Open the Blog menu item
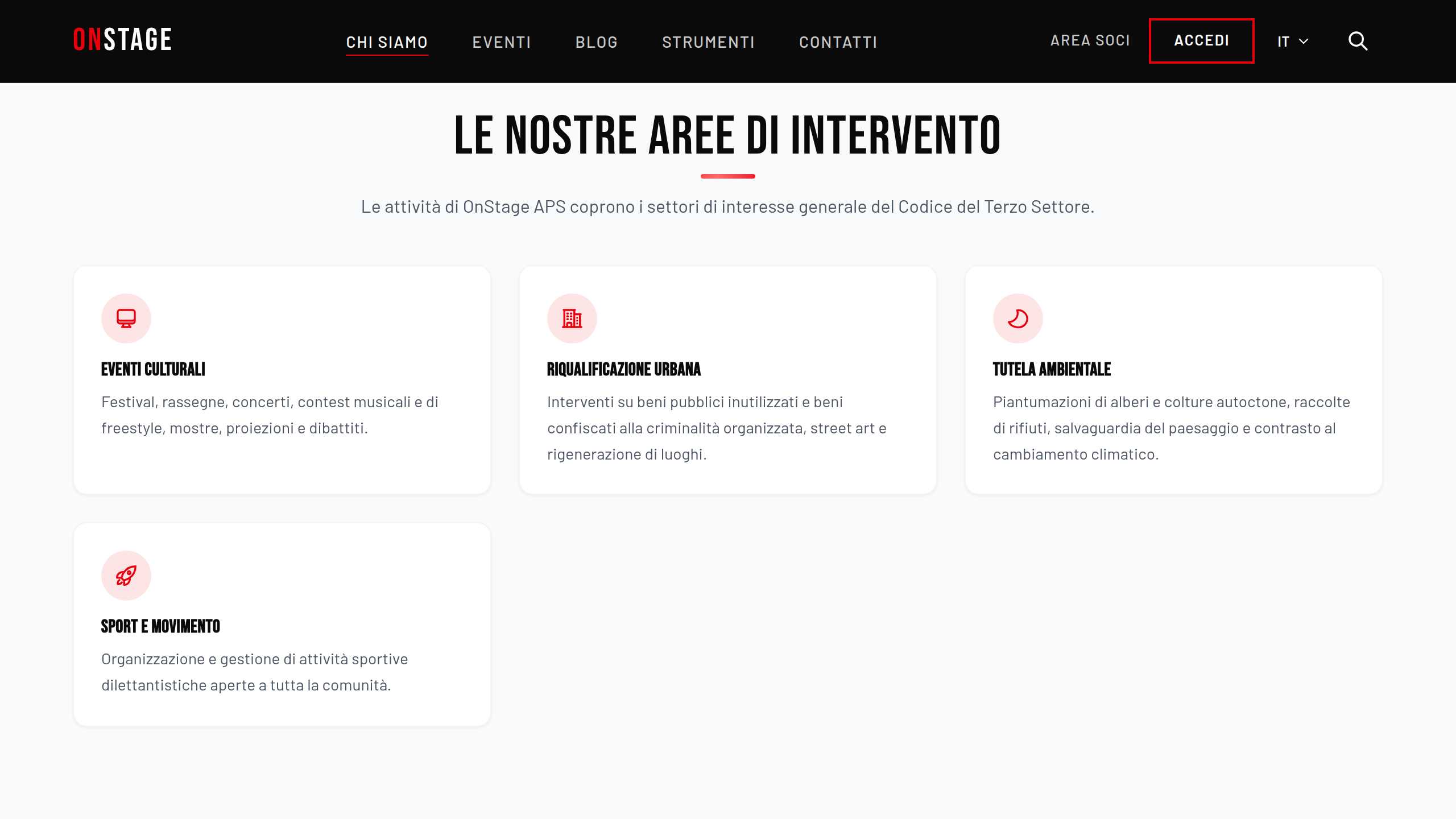The height and width of the screenshot is (819, 1456). [596, 42]
